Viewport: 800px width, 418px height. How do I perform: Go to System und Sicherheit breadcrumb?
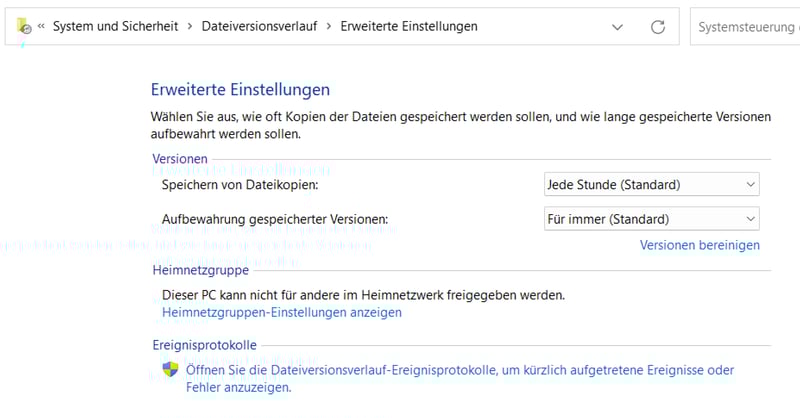tap(115, 27)
